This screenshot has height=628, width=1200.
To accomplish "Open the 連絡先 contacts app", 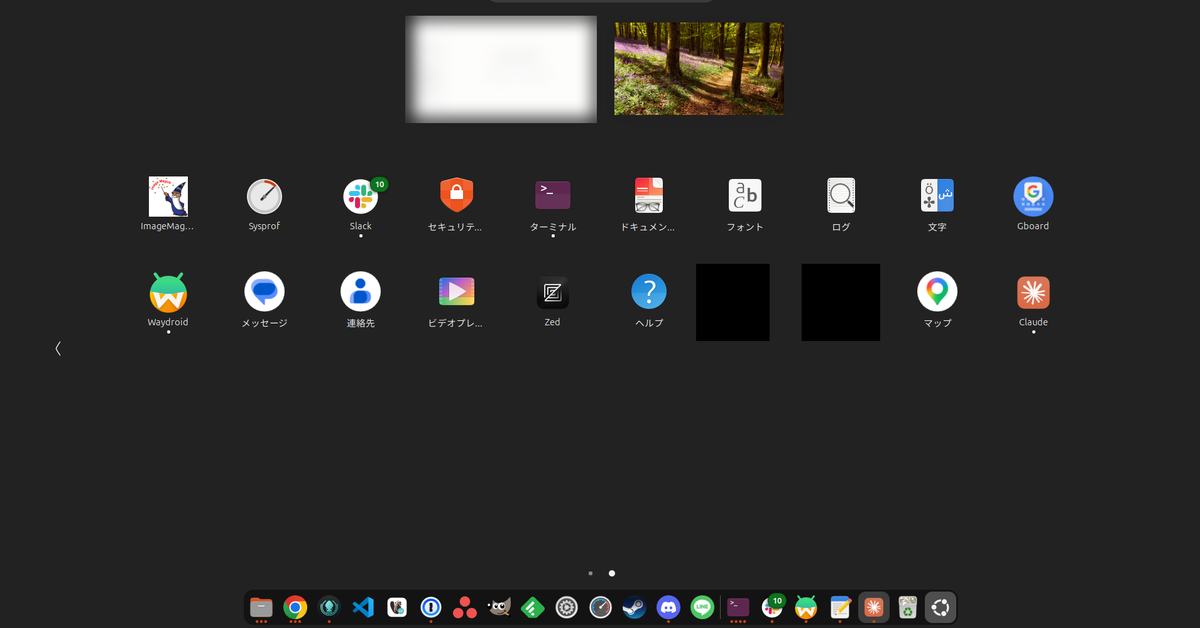I will (x=360, y=292).
